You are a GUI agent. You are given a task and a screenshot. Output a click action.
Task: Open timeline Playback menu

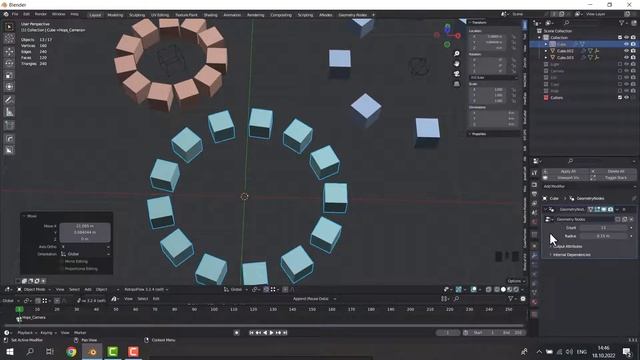(26, 333)
